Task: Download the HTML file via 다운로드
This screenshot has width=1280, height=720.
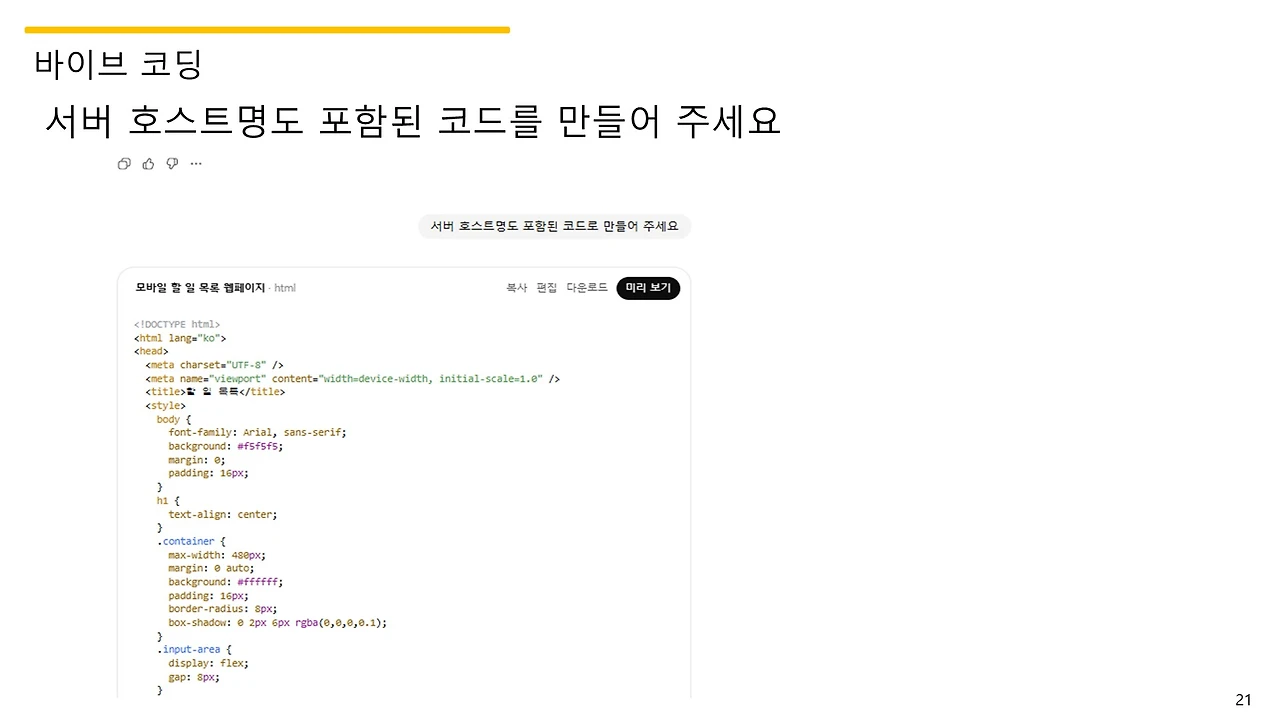Action: 587,288
